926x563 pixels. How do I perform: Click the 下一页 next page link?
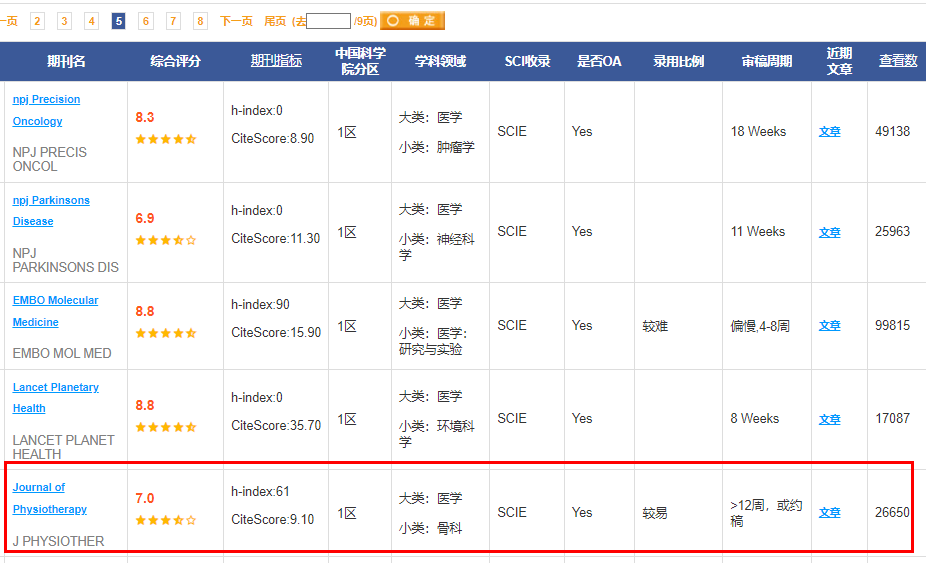(x=236, y=21)
